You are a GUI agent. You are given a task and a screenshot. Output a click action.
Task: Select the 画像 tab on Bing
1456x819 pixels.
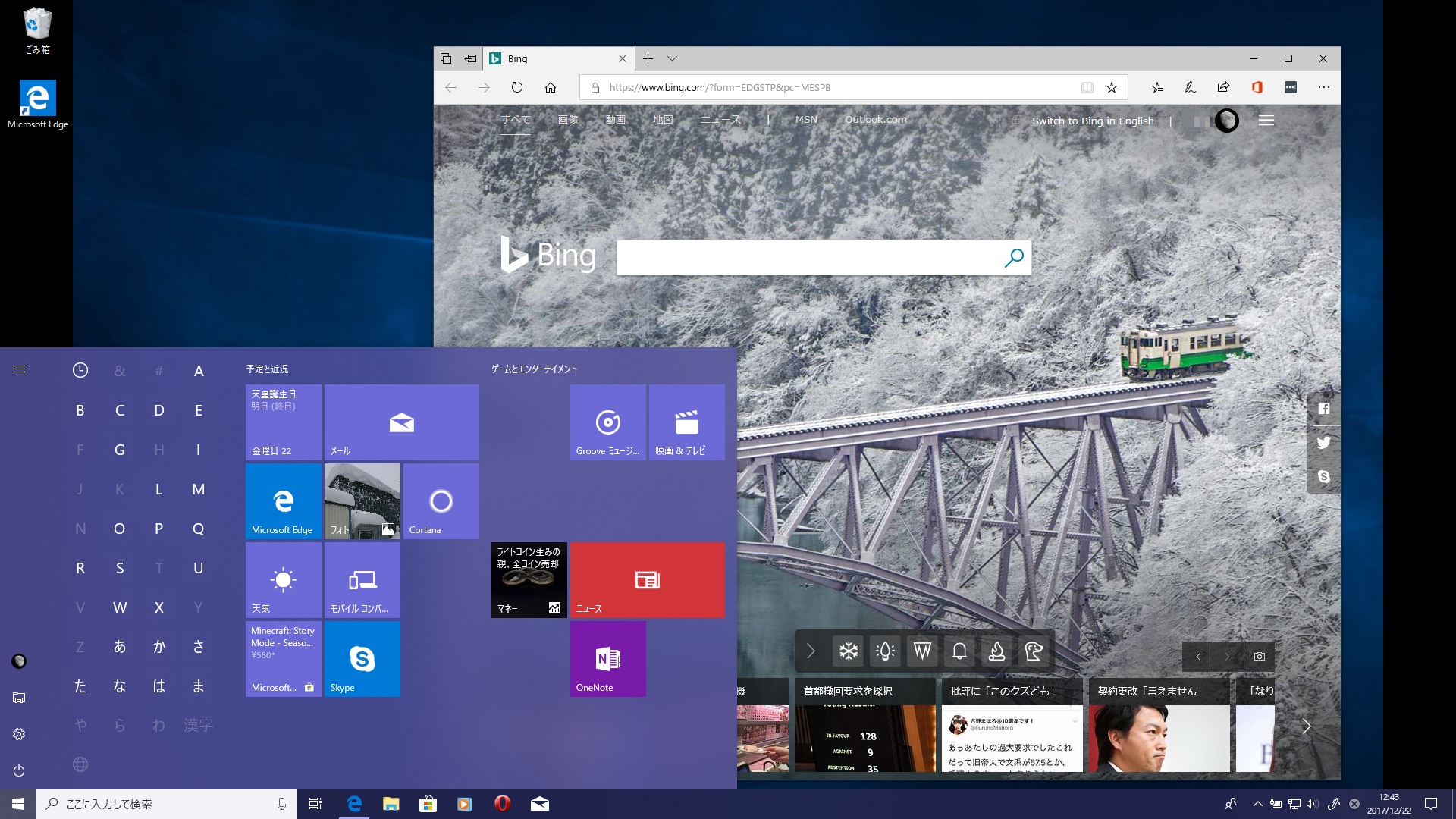[x=568, y=119]
